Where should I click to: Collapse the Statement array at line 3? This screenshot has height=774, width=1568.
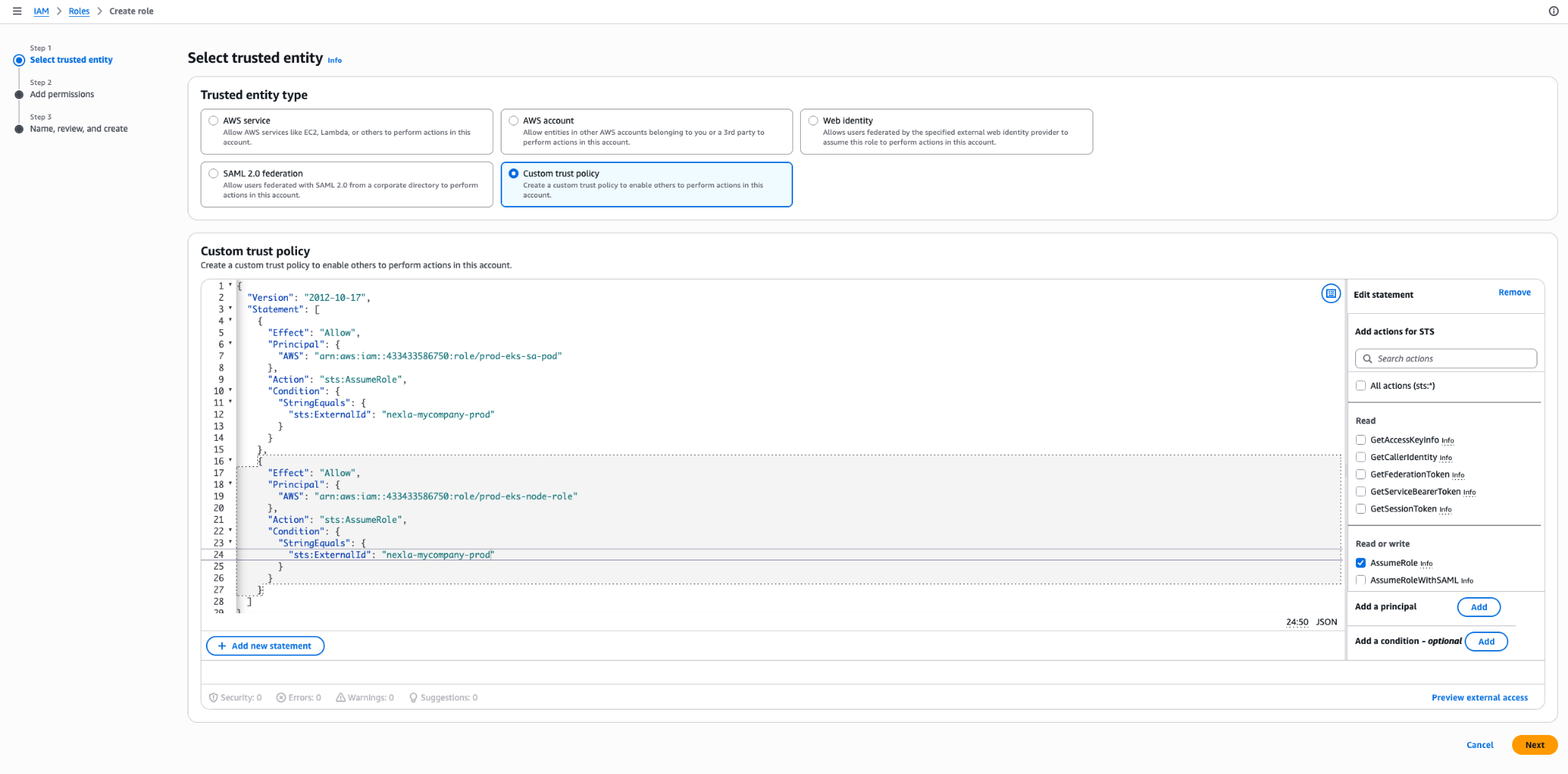click(230, 309)
